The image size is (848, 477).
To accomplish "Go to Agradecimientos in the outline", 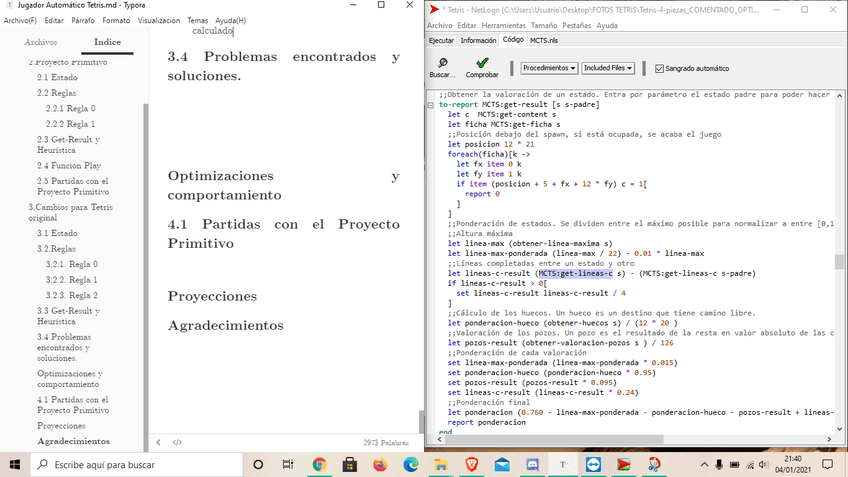I will click(73, 441).
